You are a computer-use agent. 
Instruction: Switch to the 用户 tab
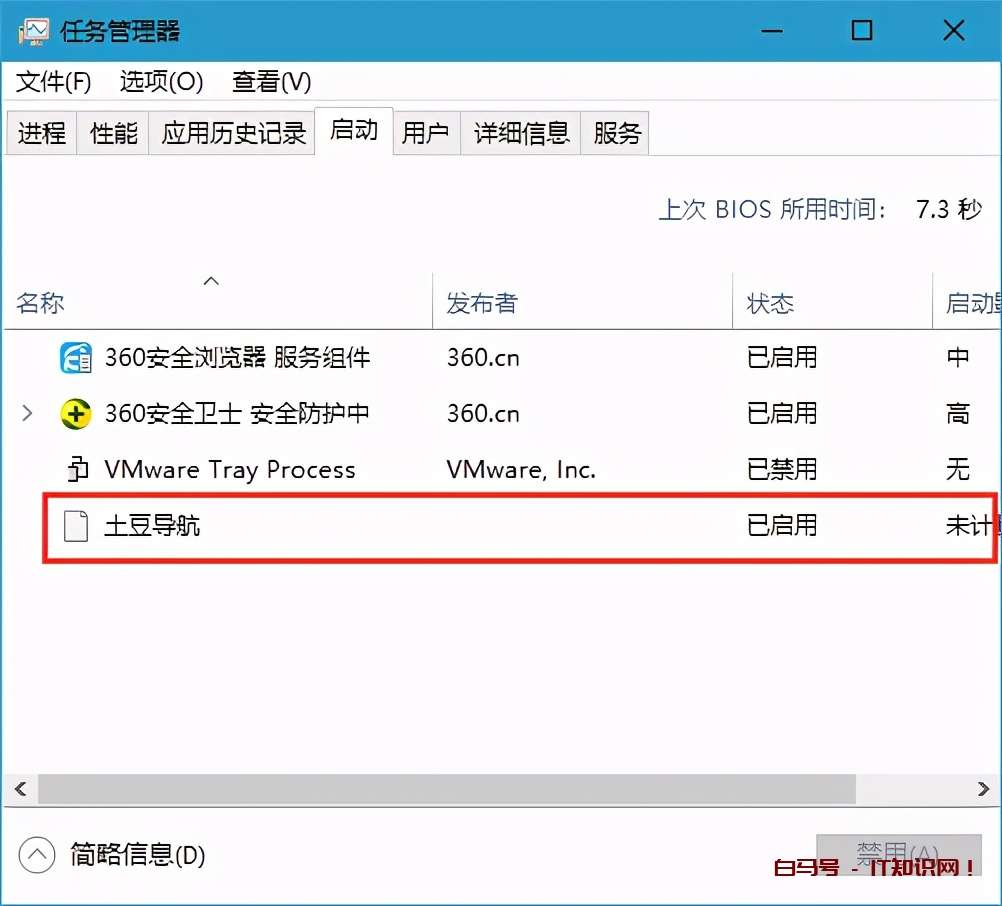[x=425, y=132]
